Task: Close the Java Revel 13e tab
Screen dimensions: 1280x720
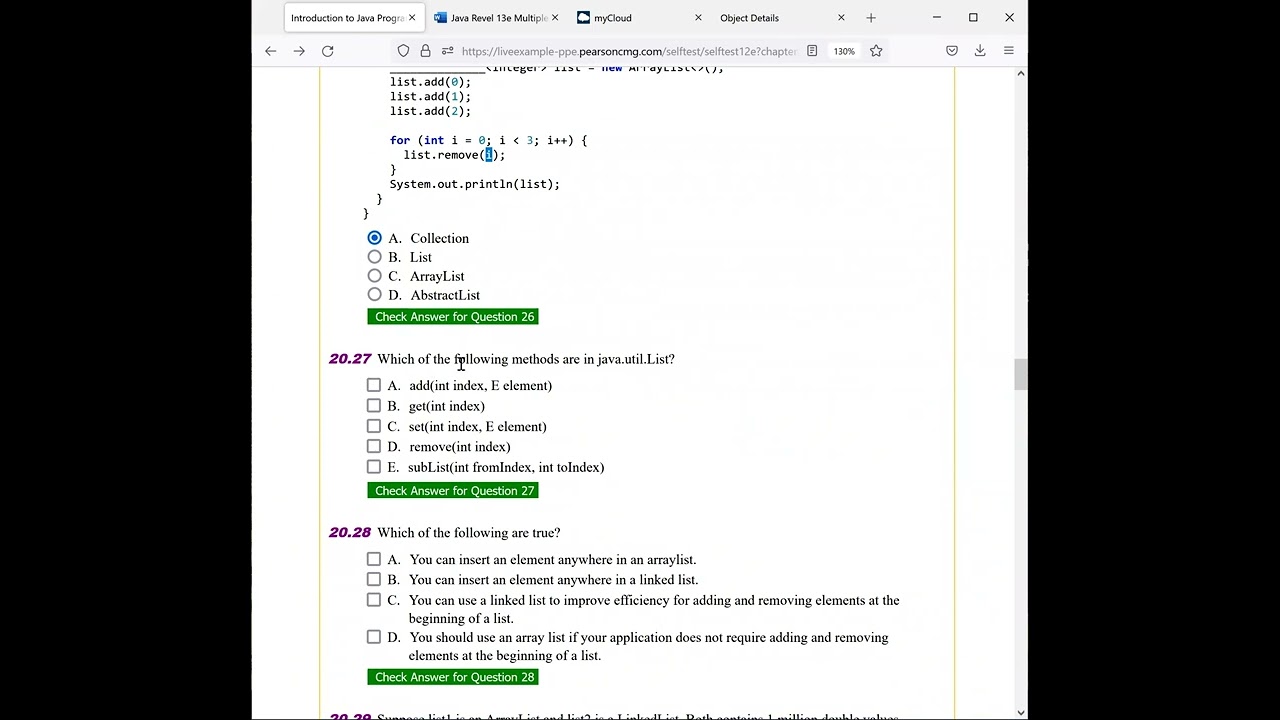Action: click(555, 18)
